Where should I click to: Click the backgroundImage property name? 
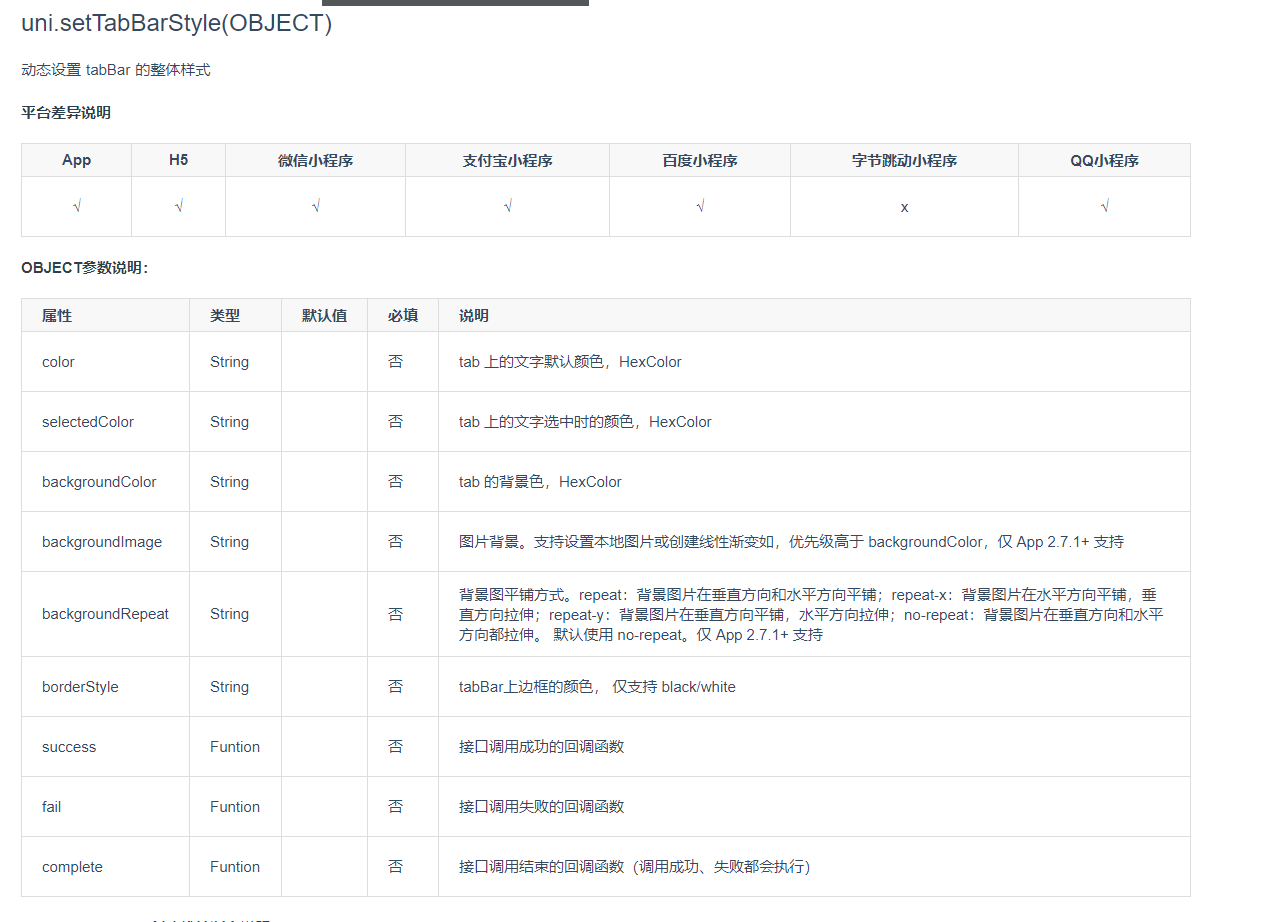click(102, 541)
